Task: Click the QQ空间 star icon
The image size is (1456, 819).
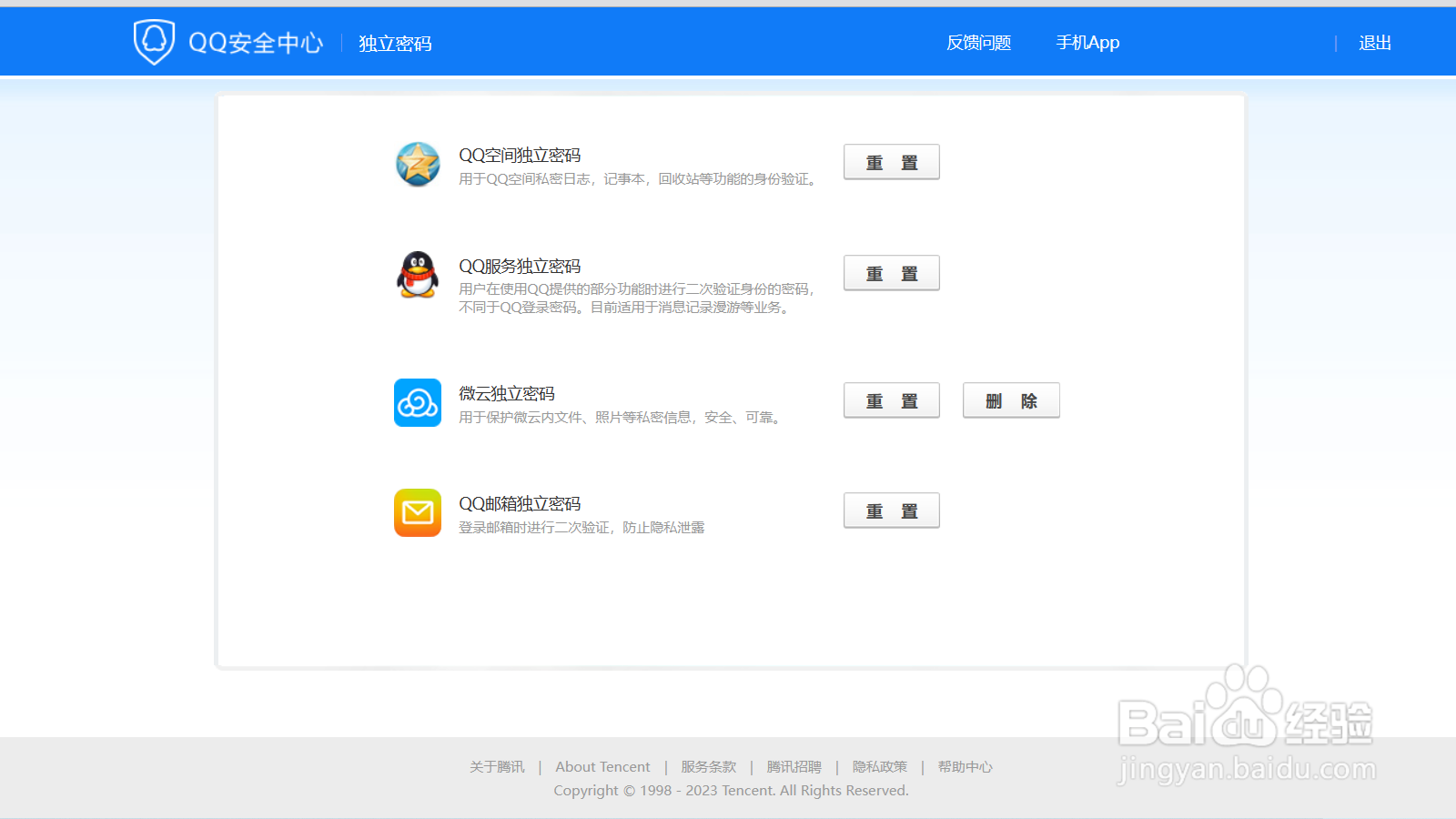Action: tap(418, 164)
